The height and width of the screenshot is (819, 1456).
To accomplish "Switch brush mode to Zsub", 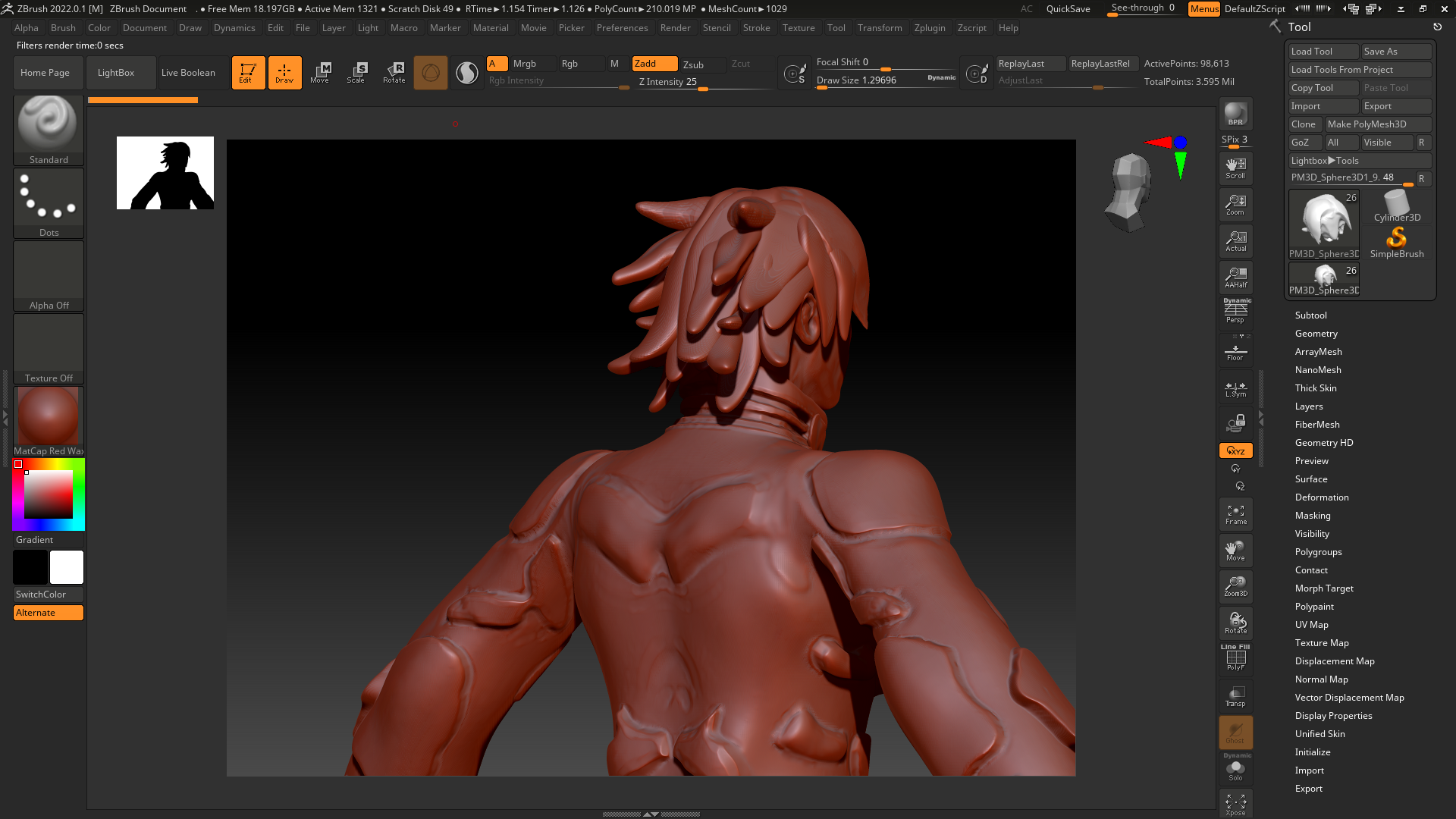I will coord(693,64).
